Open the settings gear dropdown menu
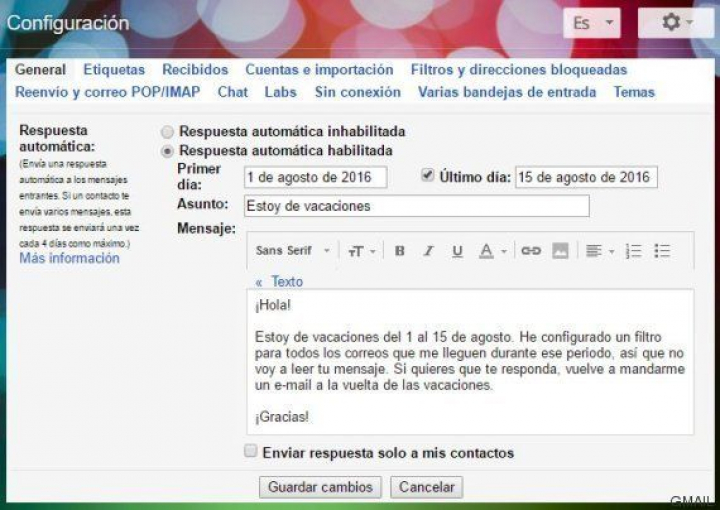 tap(675, 23)
